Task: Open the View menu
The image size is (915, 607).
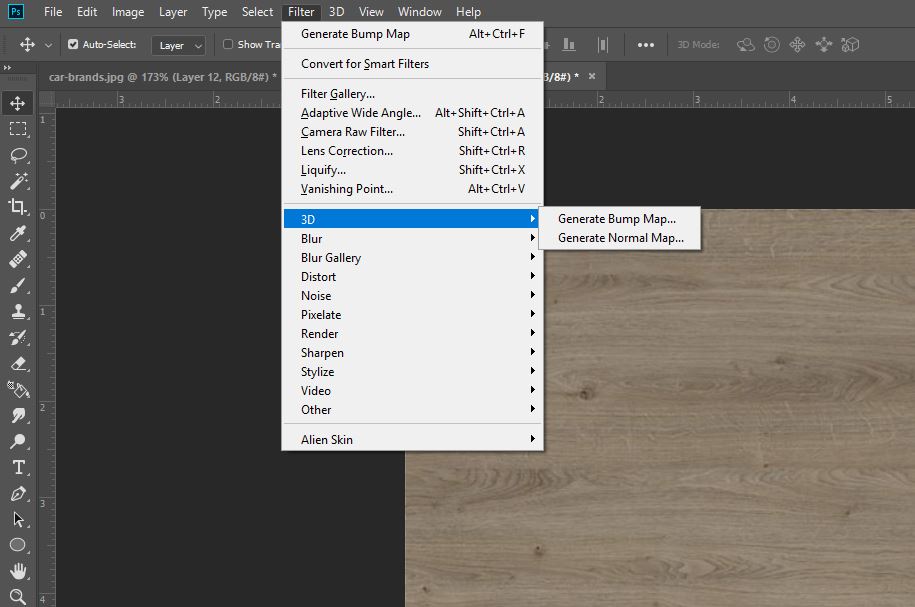Action: [371, 12]
